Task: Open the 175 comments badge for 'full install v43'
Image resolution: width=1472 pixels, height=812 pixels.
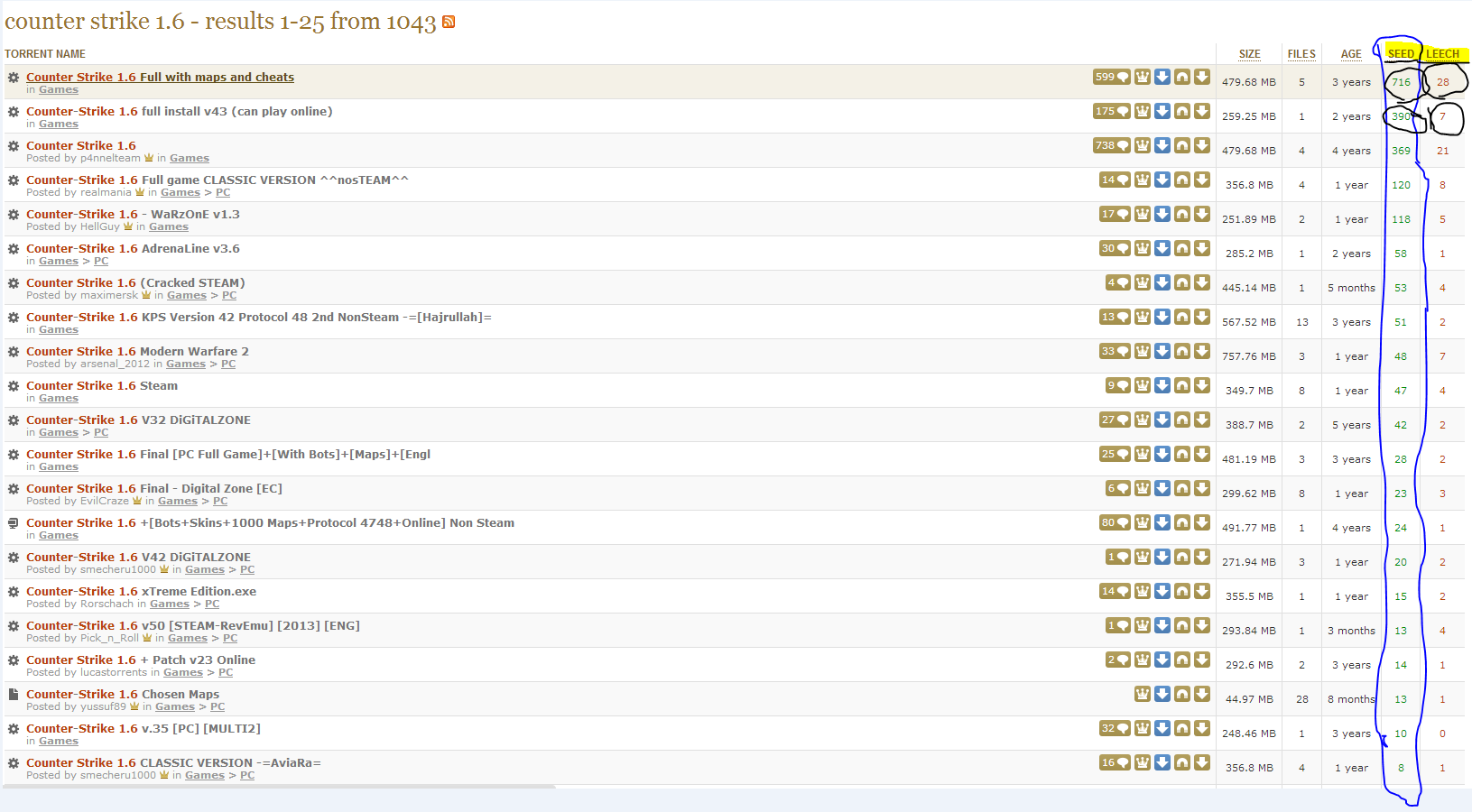Action: pos(1111,111)
